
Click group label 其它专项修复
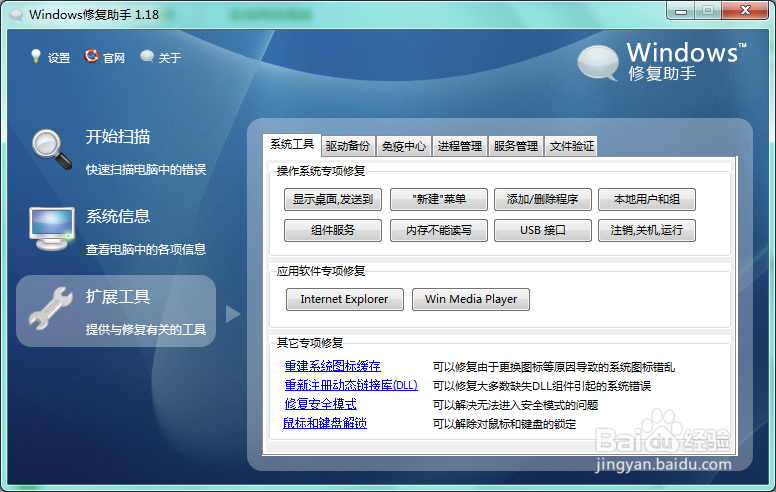click(x=310, y=343)
